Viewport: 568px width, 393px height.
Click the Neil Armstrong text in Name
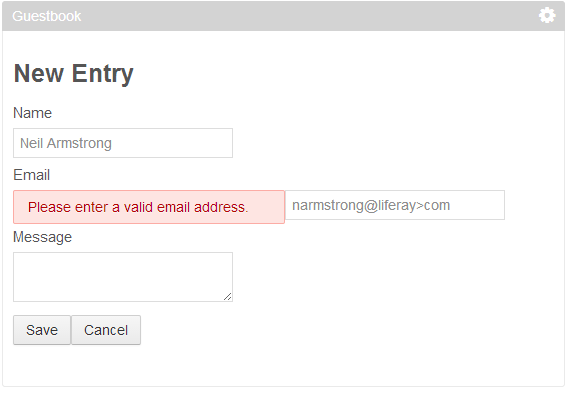(66, 143)
